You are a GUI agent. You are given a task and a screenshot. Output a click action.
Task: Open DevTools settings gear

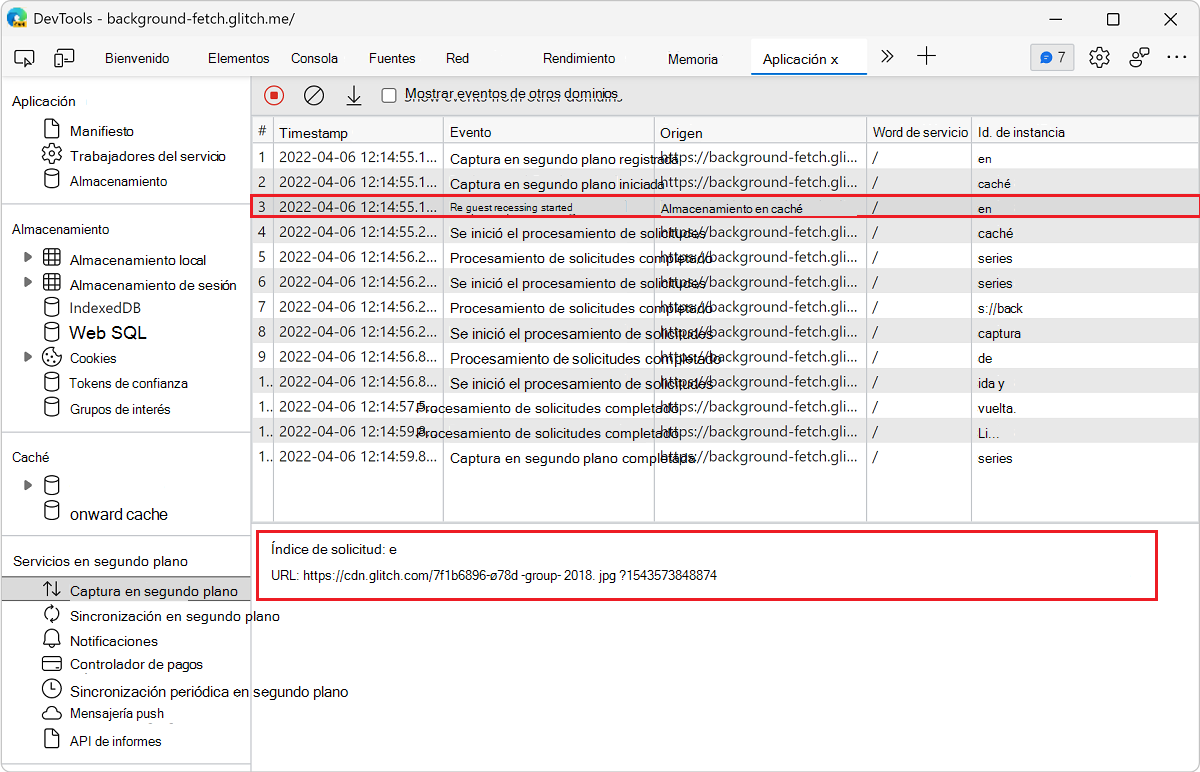[1099, 57]
